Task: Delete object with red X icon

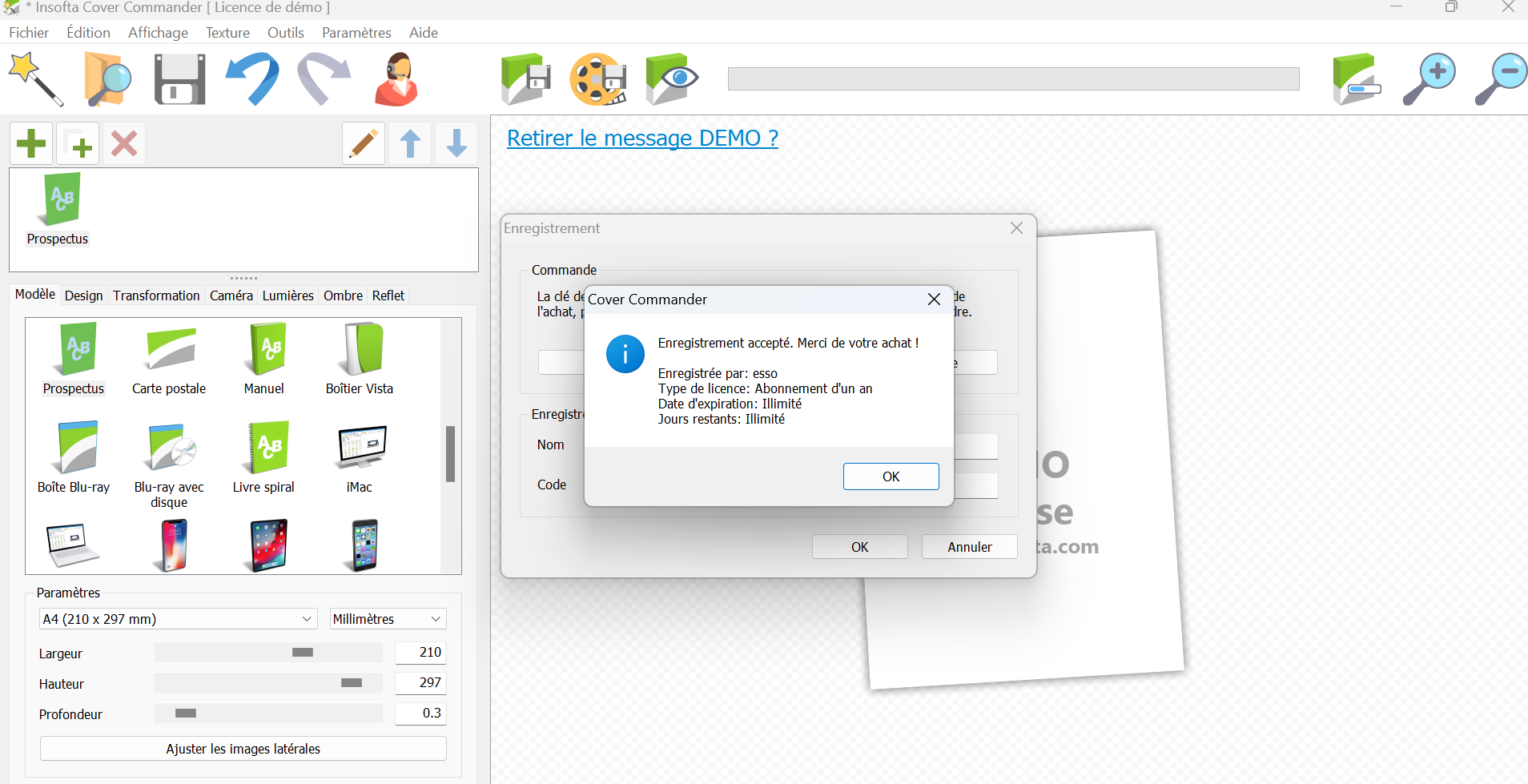Action: 124,144
